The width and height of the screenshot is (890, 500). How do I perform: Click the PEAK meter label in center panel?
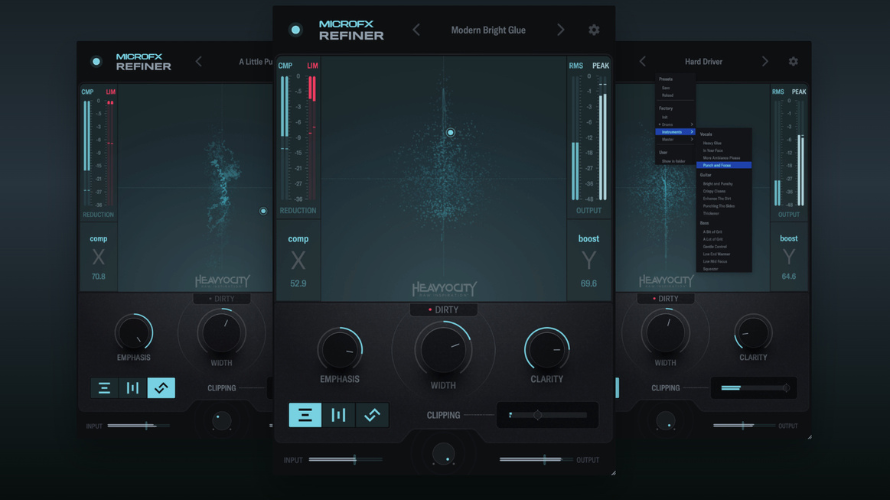point(600,66)
